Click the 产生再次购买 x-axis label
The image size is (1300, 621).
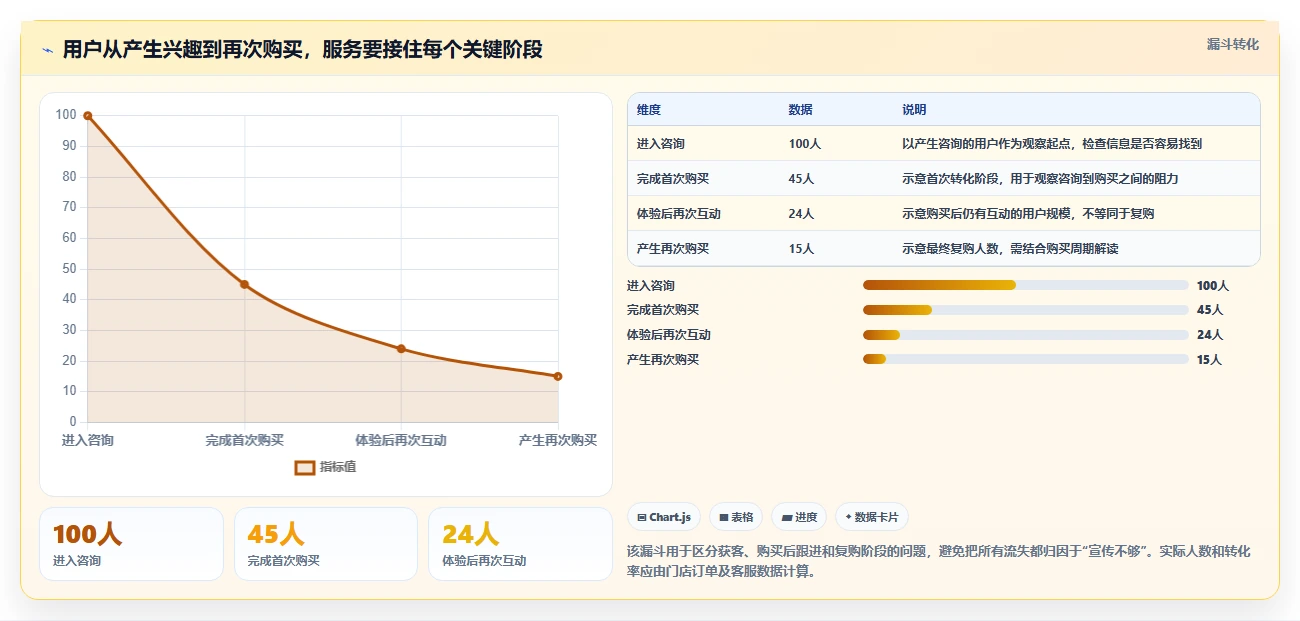coord(558,440)
